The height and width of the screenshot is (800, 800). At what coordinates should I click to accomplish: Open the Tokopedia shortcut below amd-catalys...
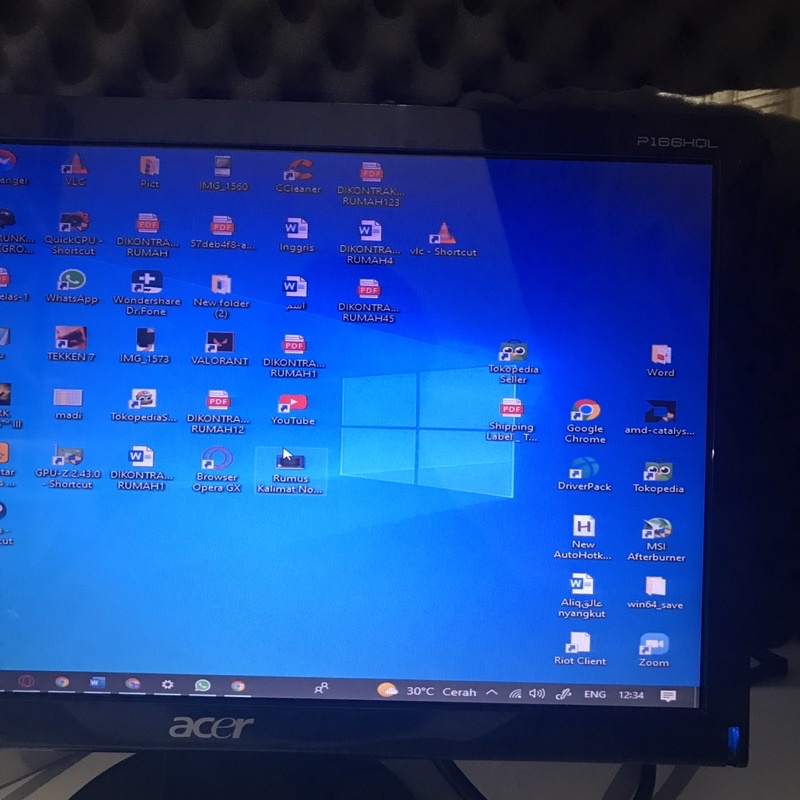658,476
